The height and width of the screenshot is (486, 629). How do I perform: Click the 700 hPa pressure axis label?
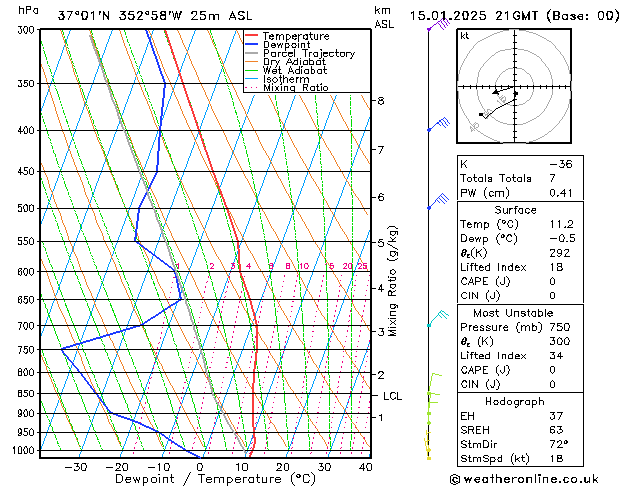coord(28,326)
